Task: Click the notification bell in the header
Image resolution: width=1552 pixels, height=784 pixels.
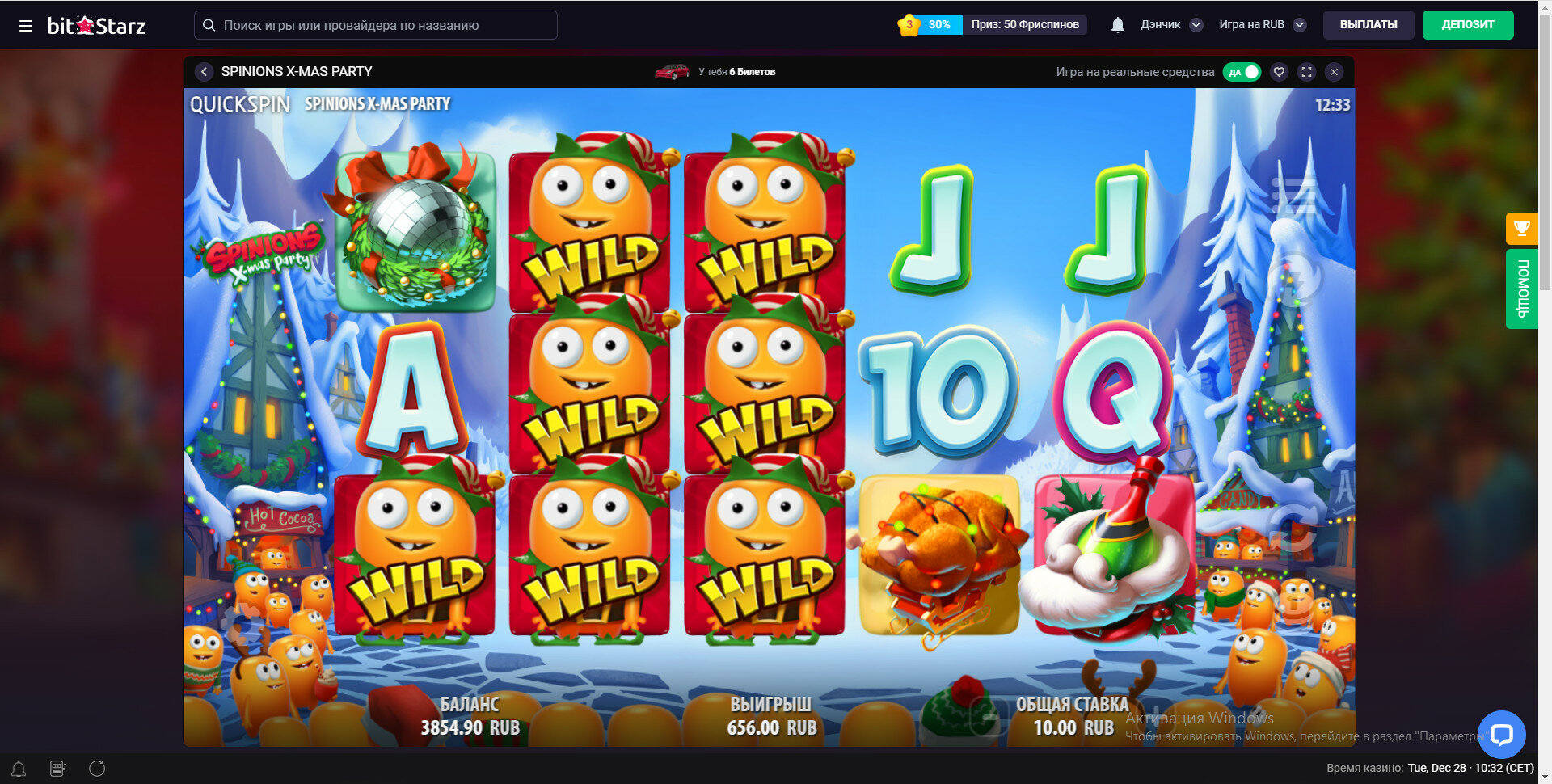Action: pos(1118,25)
